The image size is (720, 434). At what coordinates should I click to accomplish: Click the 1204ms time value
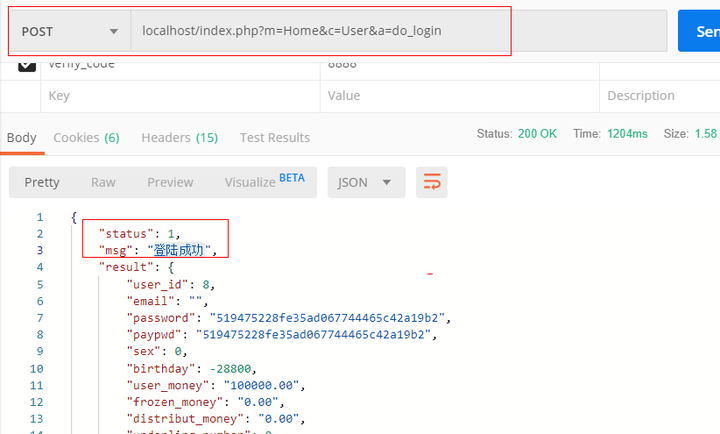coord(627,134)
